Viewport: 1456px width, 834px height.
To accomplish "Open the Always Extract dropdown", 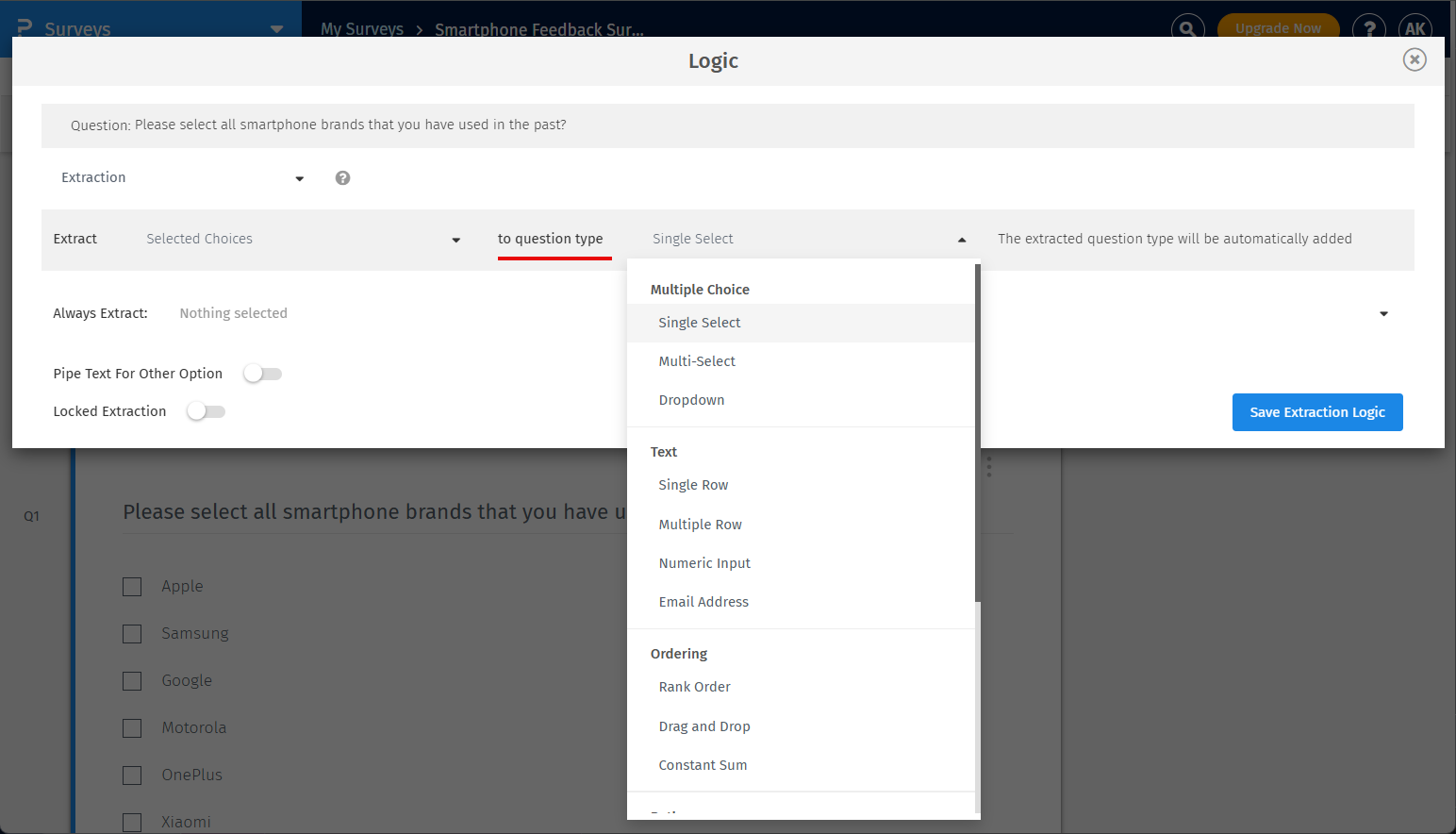I will [x=784, y=313].
